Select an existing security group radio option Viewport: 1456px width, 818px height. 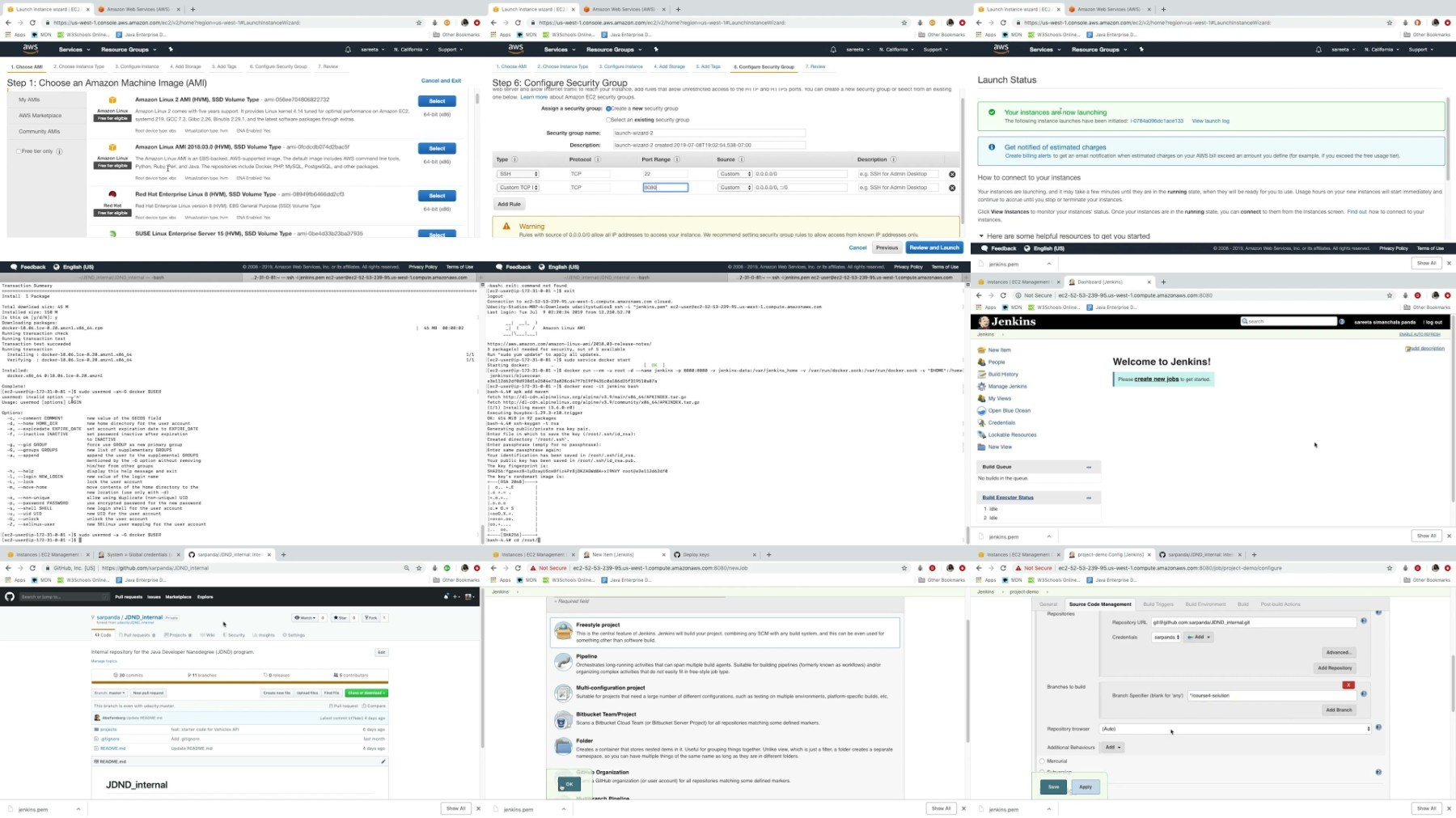608,120
